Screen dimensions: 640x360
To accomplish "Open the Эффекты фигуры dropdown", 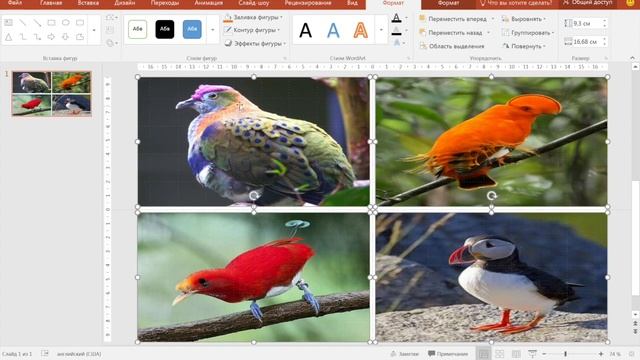I will pyautogui.click(x=255, y=43).
